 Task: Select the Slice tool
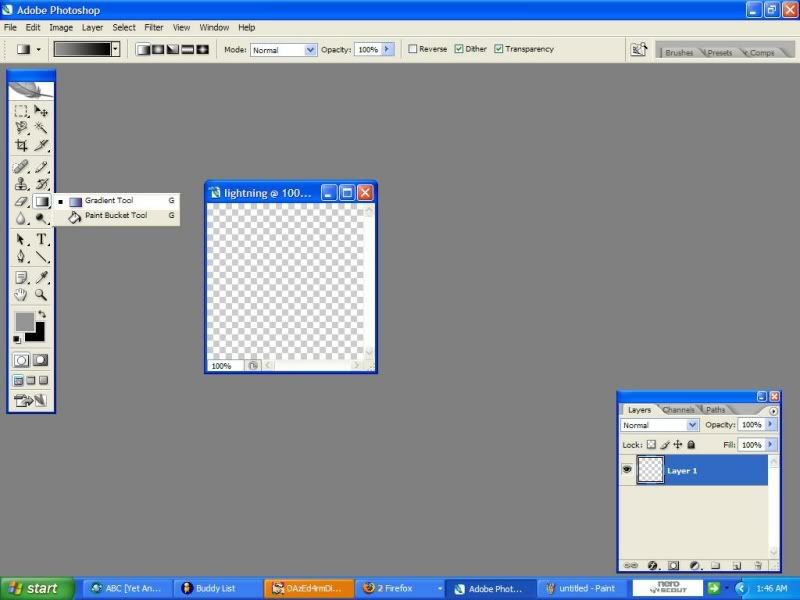pos(41,145)
